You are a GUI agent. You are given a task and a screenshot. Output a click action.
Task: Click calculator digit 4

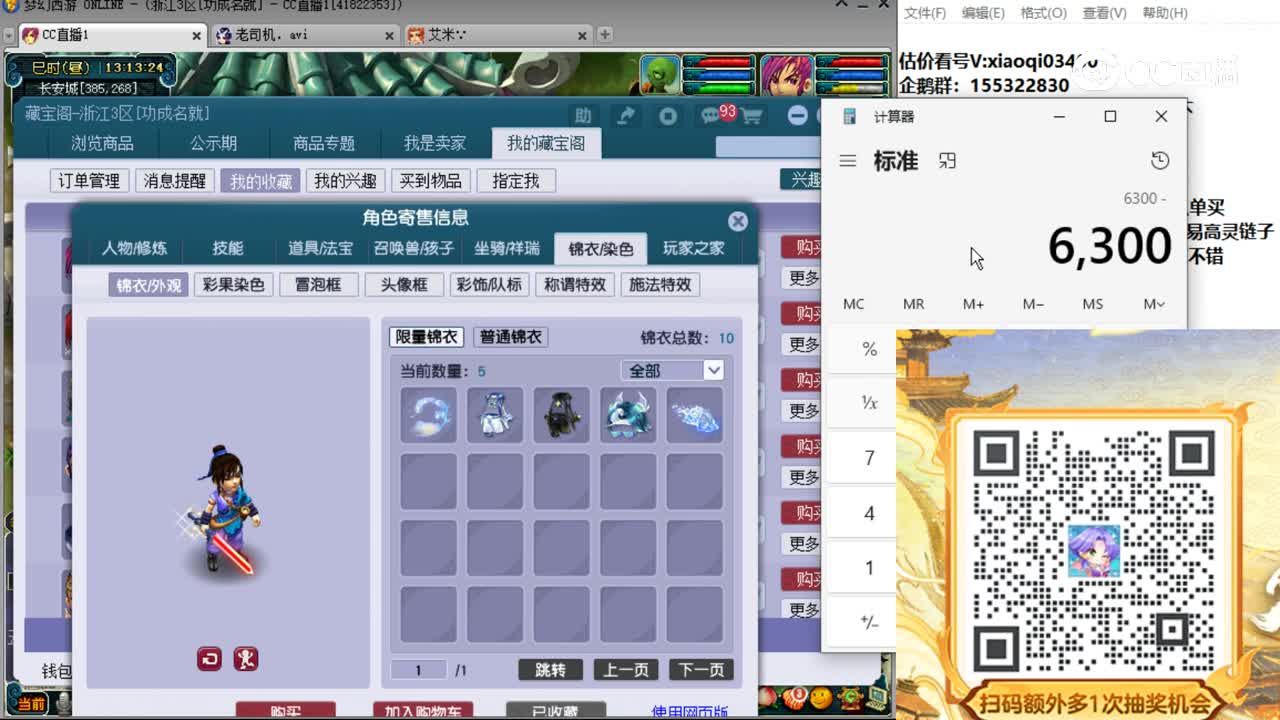point(869,513)
